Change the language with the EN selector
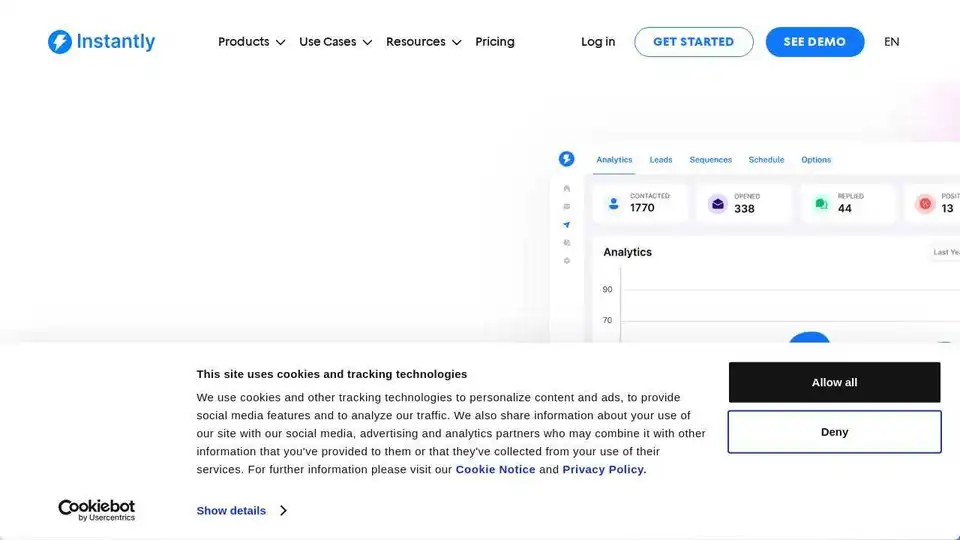The image size is (960, 540). pyautogui.click(x=891, y=42)
